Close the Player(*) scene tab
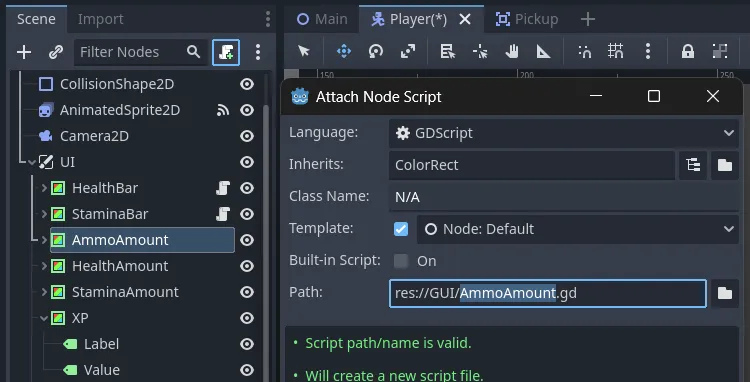The height and width of the screenshot is (382, 750). [465, 19]
